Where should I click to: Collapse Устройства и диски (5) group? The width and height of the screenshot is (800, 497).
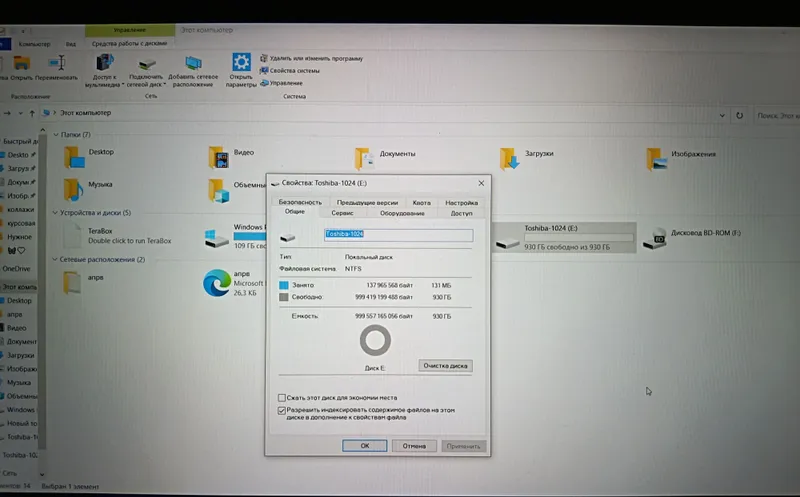(x=55, y=213)
